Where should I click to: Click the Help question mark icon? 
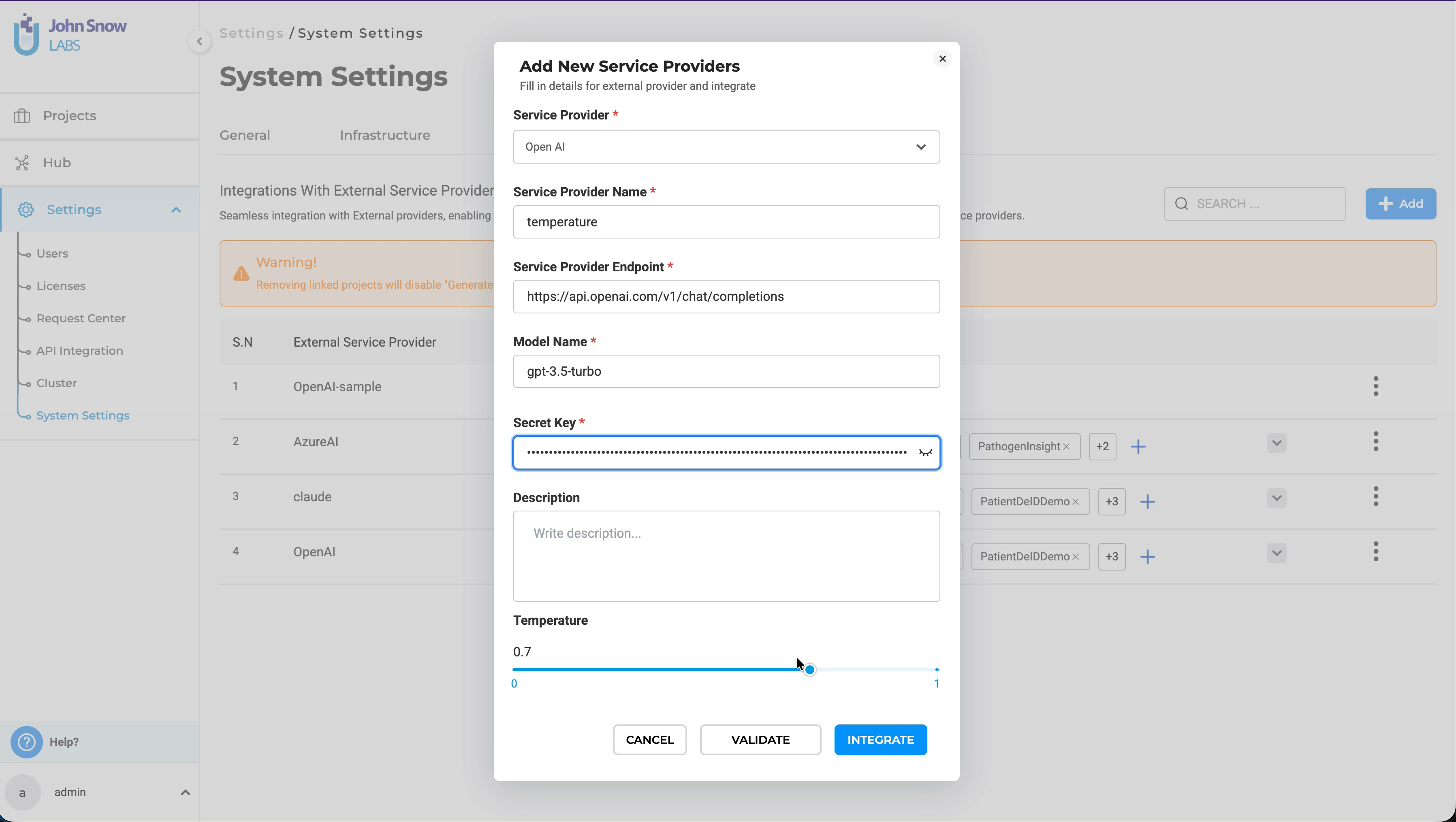click(x=26, y=742)
